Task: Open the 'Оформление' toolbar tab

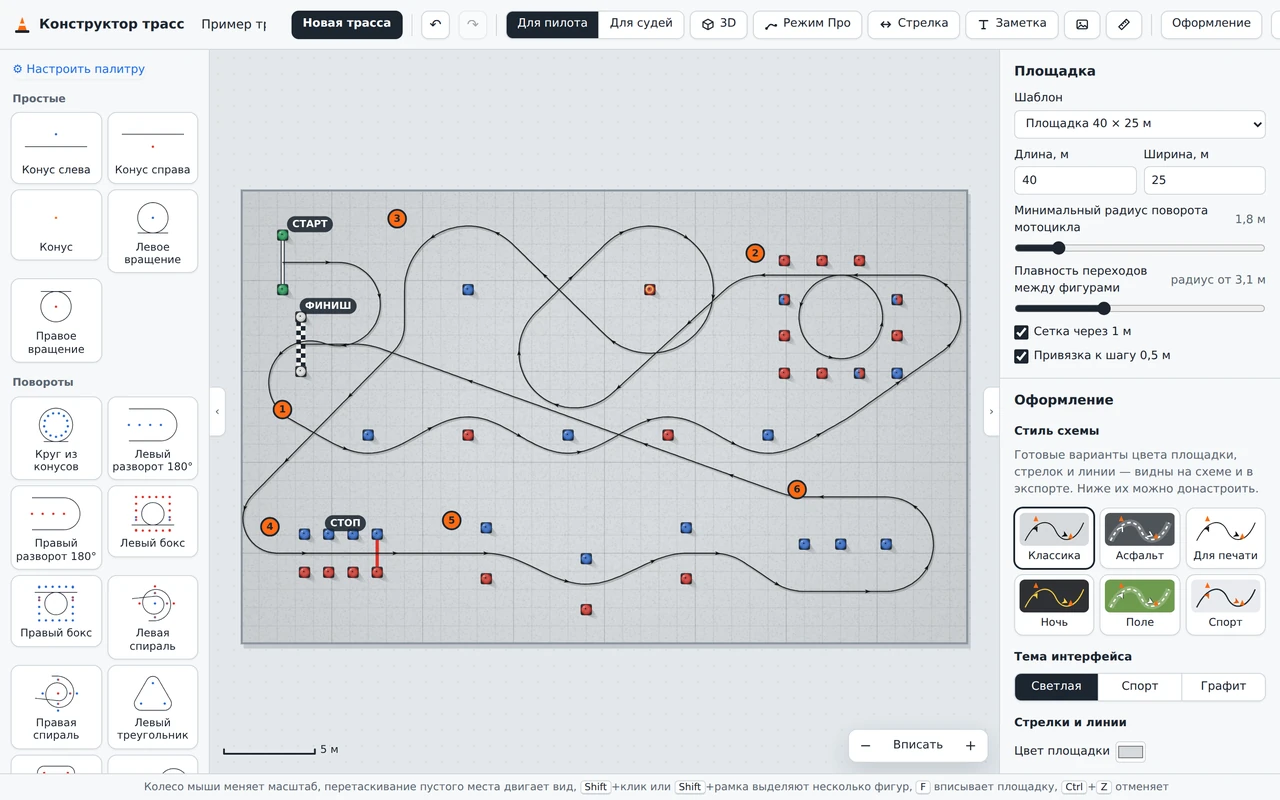Action: 1211,25
